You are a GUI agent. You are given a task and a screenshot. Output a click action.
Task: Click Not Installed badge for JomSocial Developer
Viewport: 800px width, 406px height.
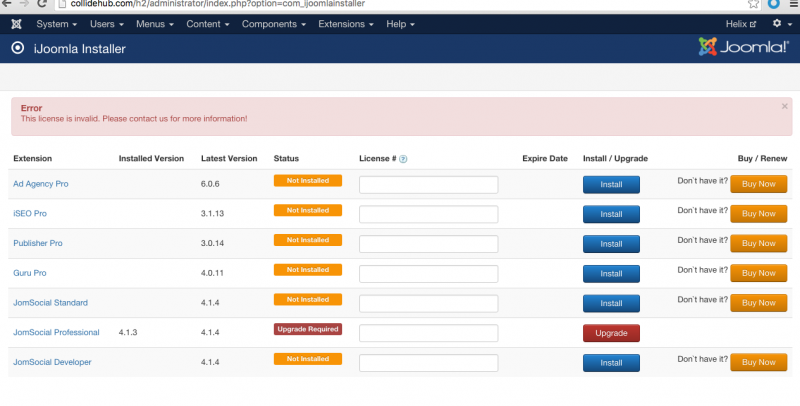(x=308, y=359)
